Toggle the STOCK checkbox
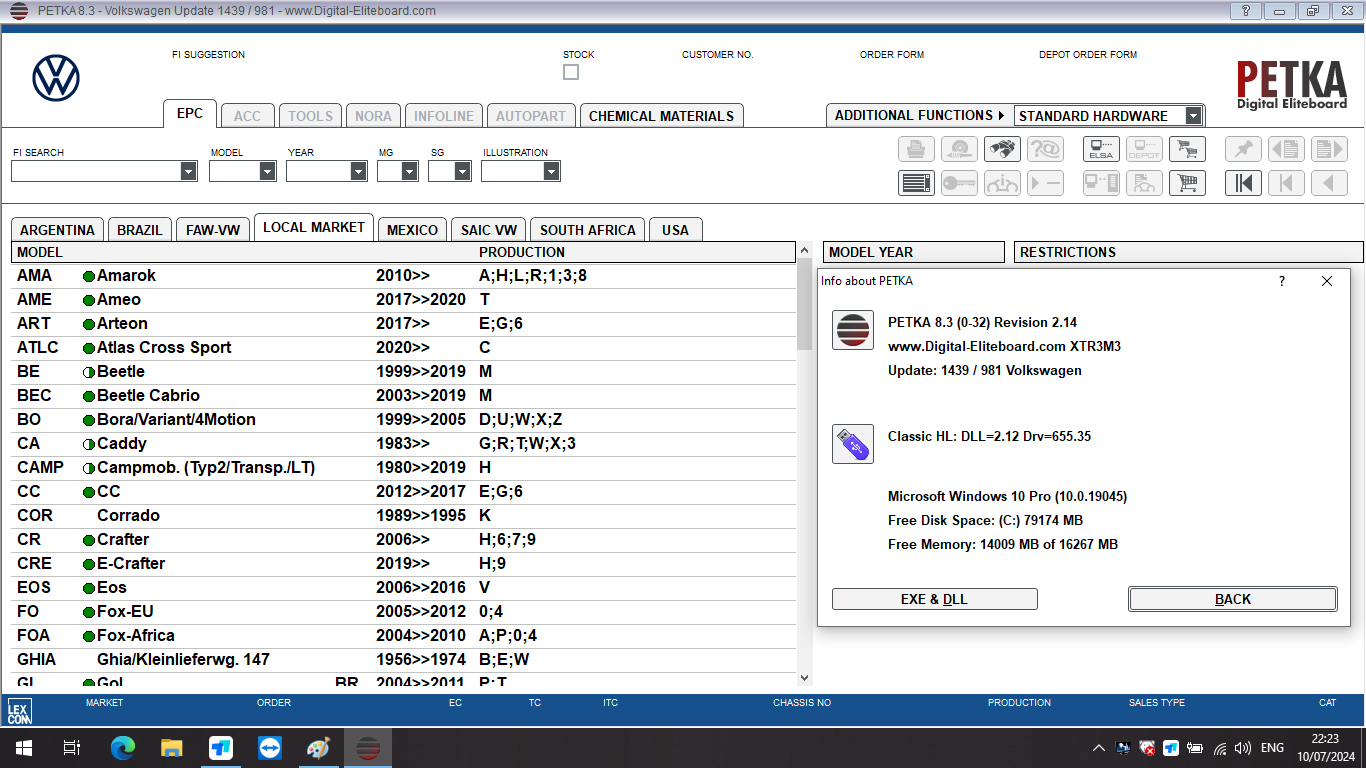This screenshot has width=1366, height=768. click(x=571, y=72)
